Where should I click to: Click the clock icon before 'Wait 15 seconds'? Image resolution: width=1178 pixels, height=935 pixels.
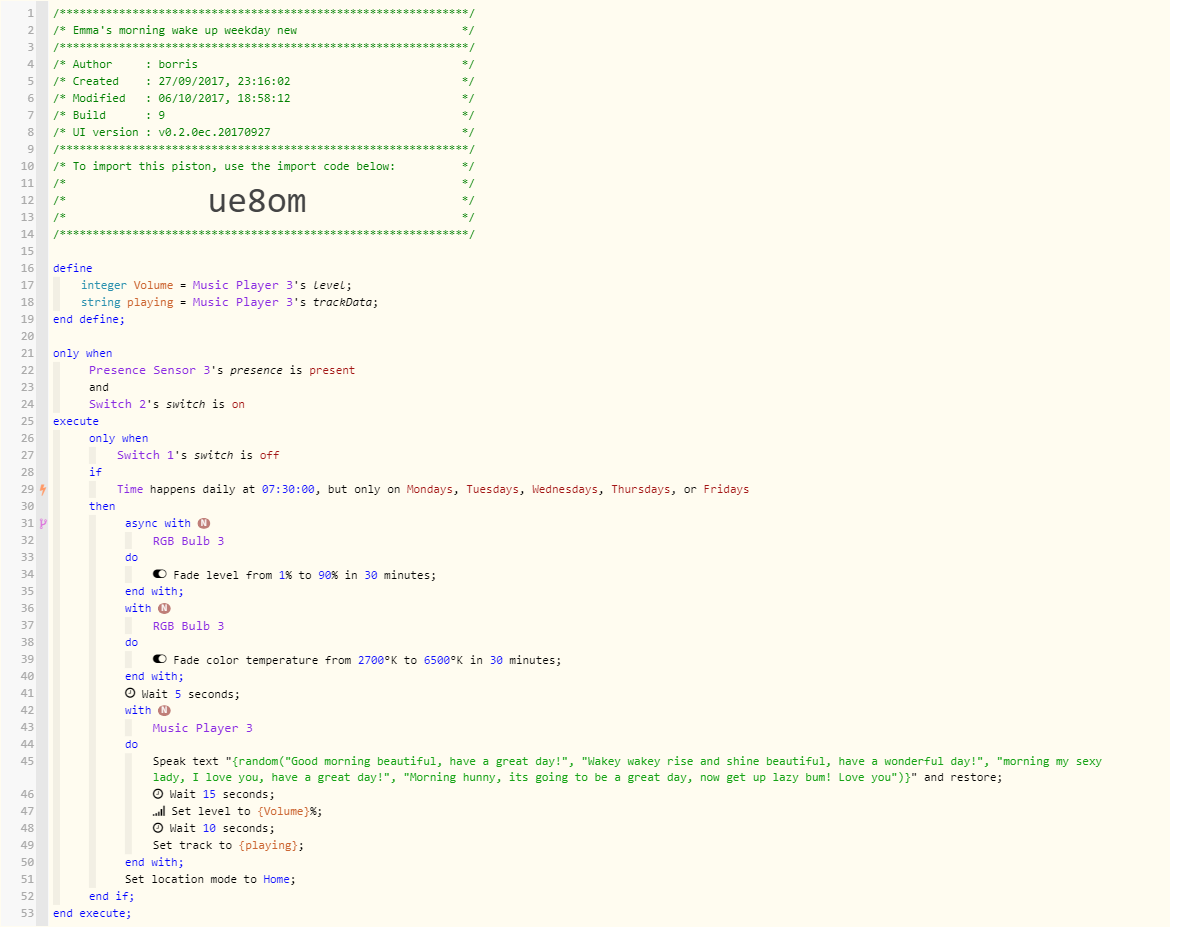158,794
